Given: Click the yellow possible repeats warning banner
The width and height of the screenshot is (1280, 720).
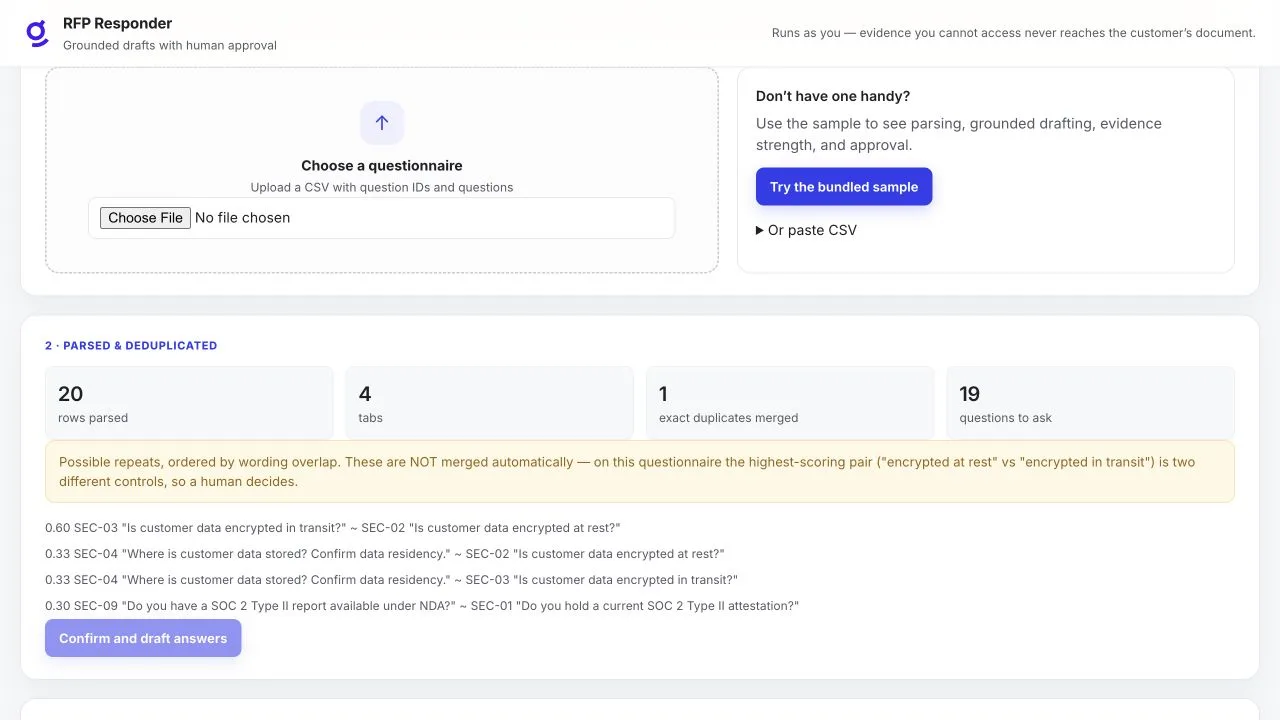Looking at the screenshot, I should pos(640,472).
